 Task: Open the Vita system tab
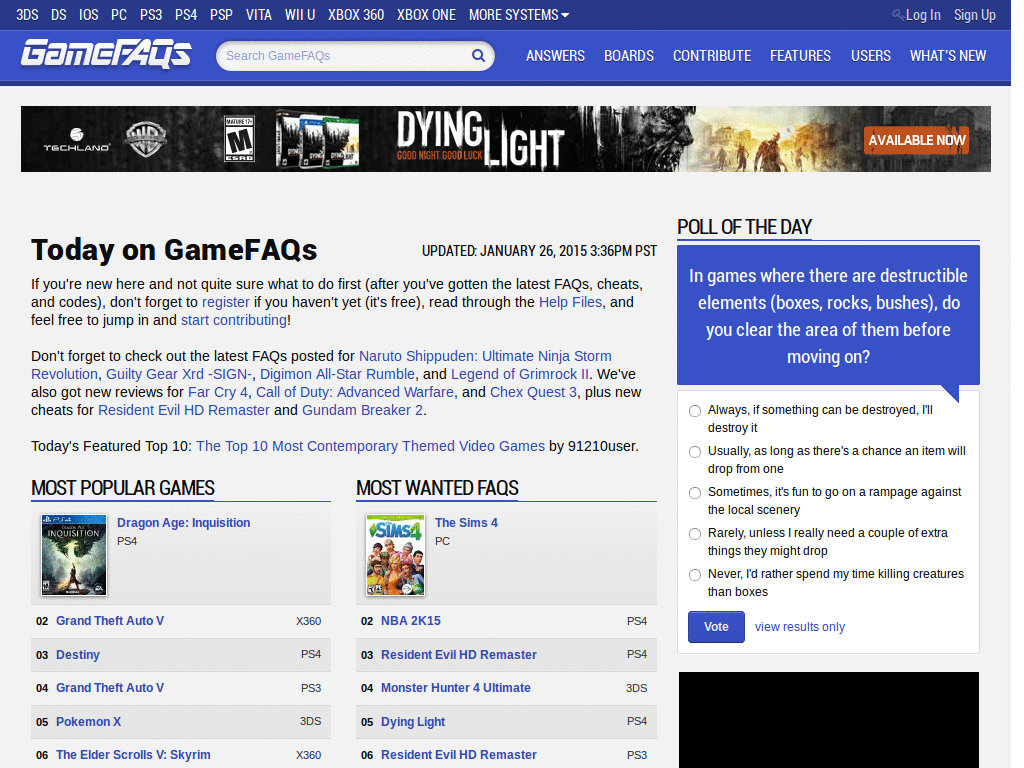click(259, 15)
